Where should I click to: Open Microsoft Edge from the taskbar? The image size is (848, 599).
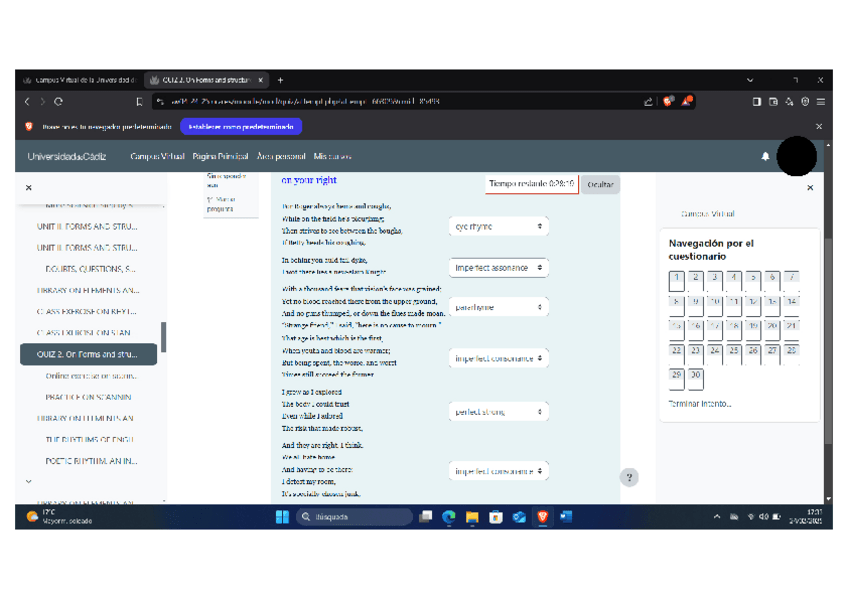(449, 517)
